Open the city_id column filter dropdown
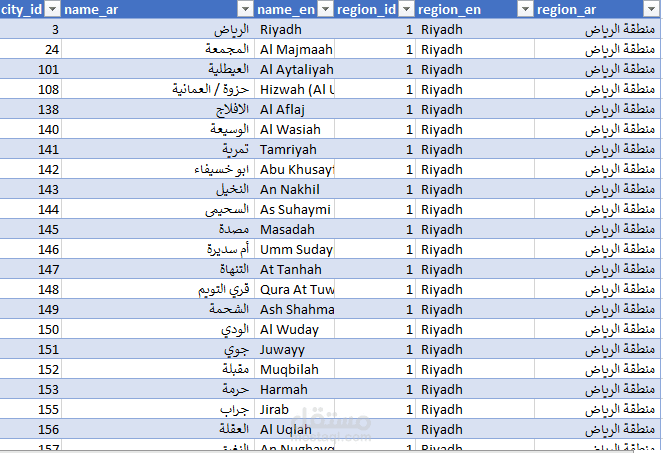The height and width of the screenshot is (453, 663). point(52,9)
